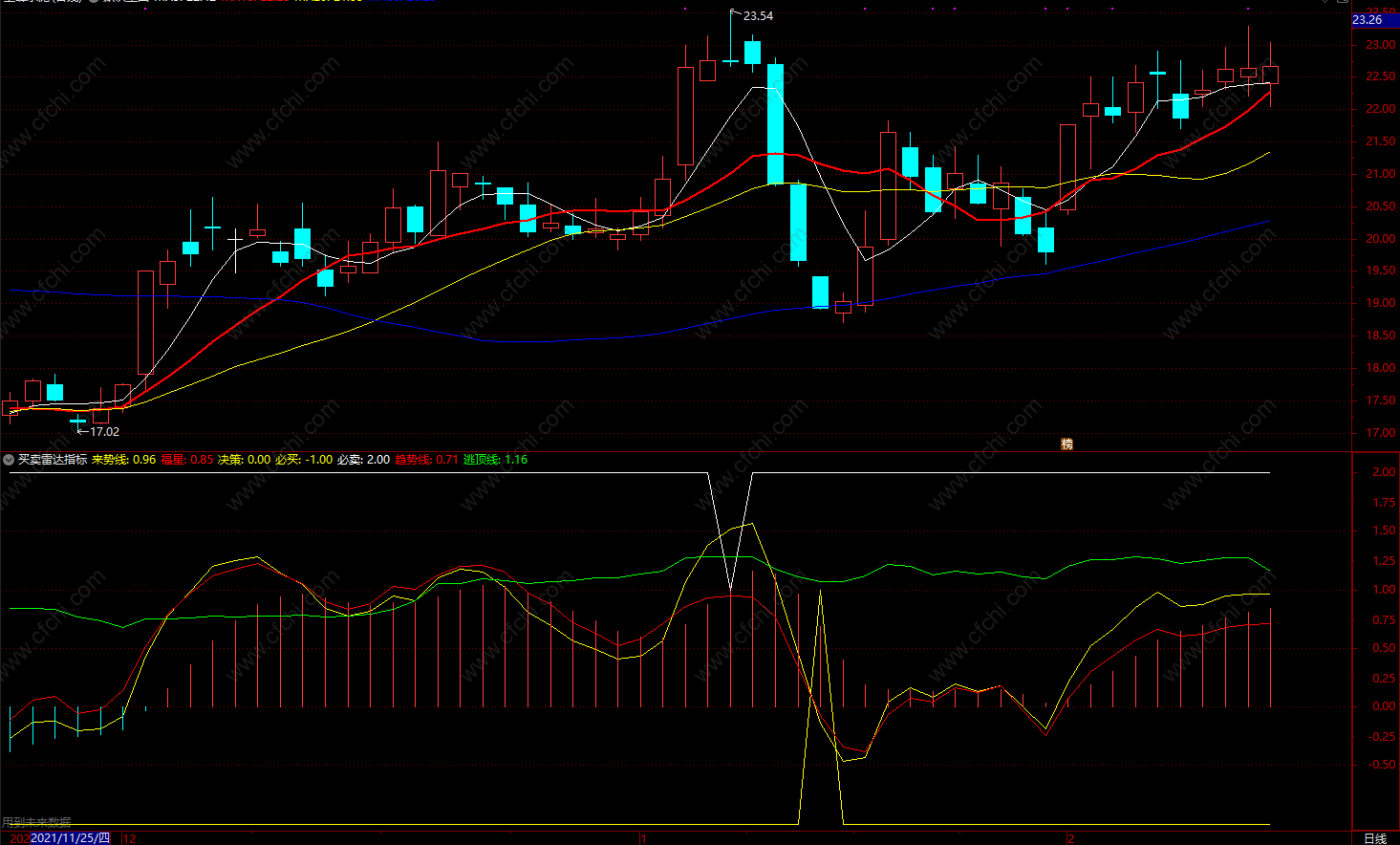Click the 趋势线: 0.71 value
This screenshot has height=845, width=1400.
click(x=426, y=460)
